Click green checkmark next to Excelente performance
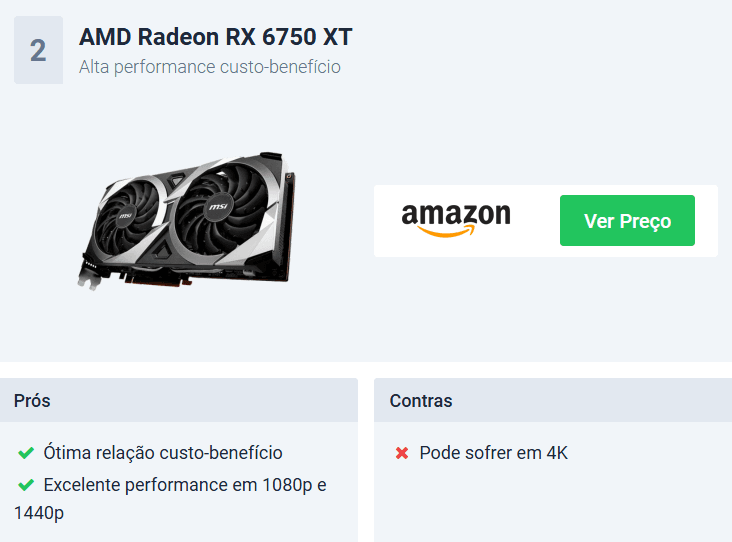Image resolution: width=732 pixels, height=542 pixels. pos(26,485)
